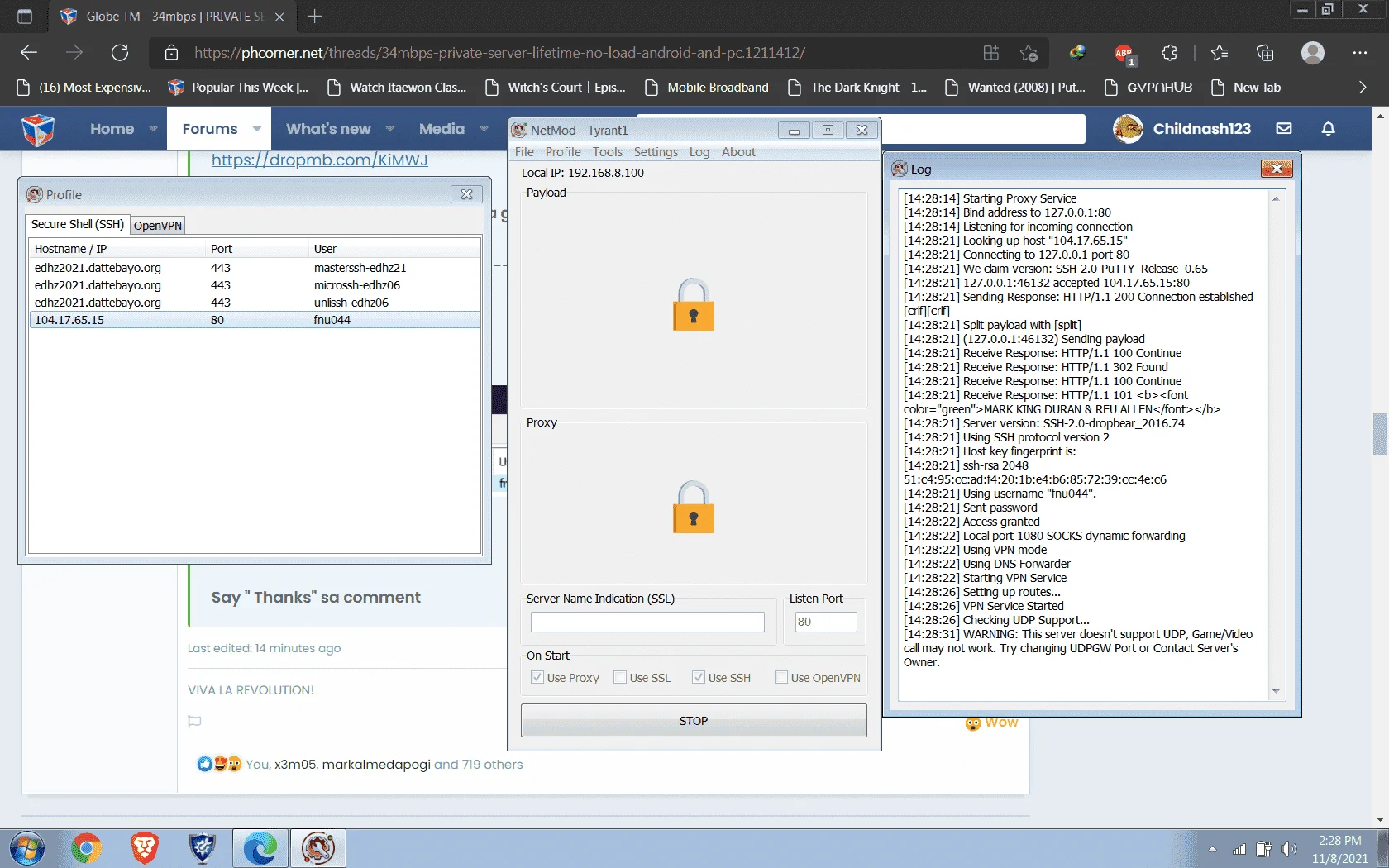The image size is (1389, 868).
Task: Click browser back arrow
Action: click(x=29, y=53)
